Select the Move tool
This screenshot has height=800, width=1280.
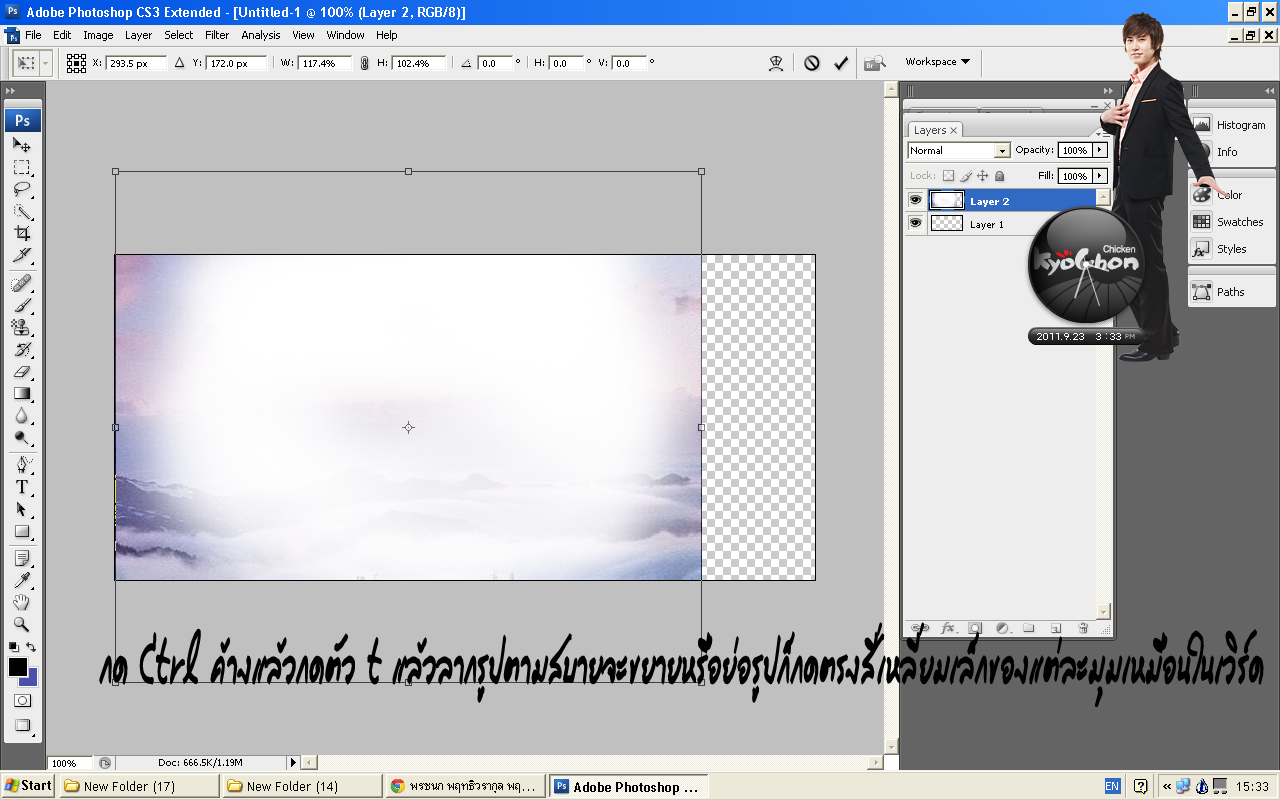(x=22, y=145)
